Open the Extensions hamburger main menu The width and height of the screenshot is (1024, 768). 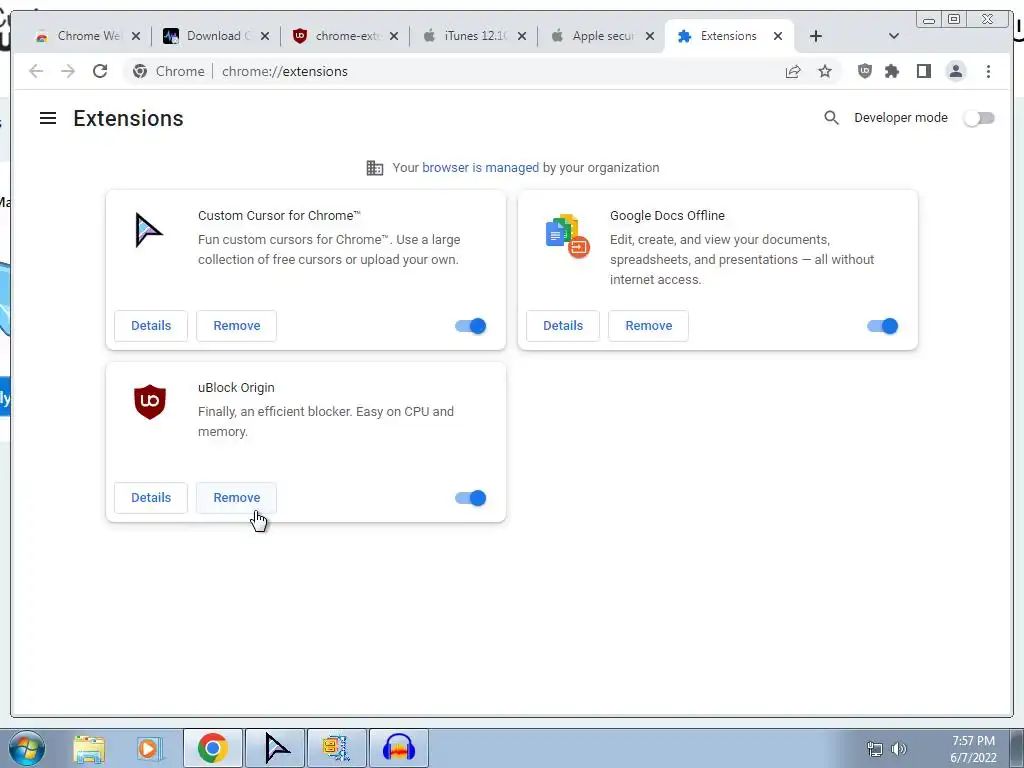coord(48,118)
